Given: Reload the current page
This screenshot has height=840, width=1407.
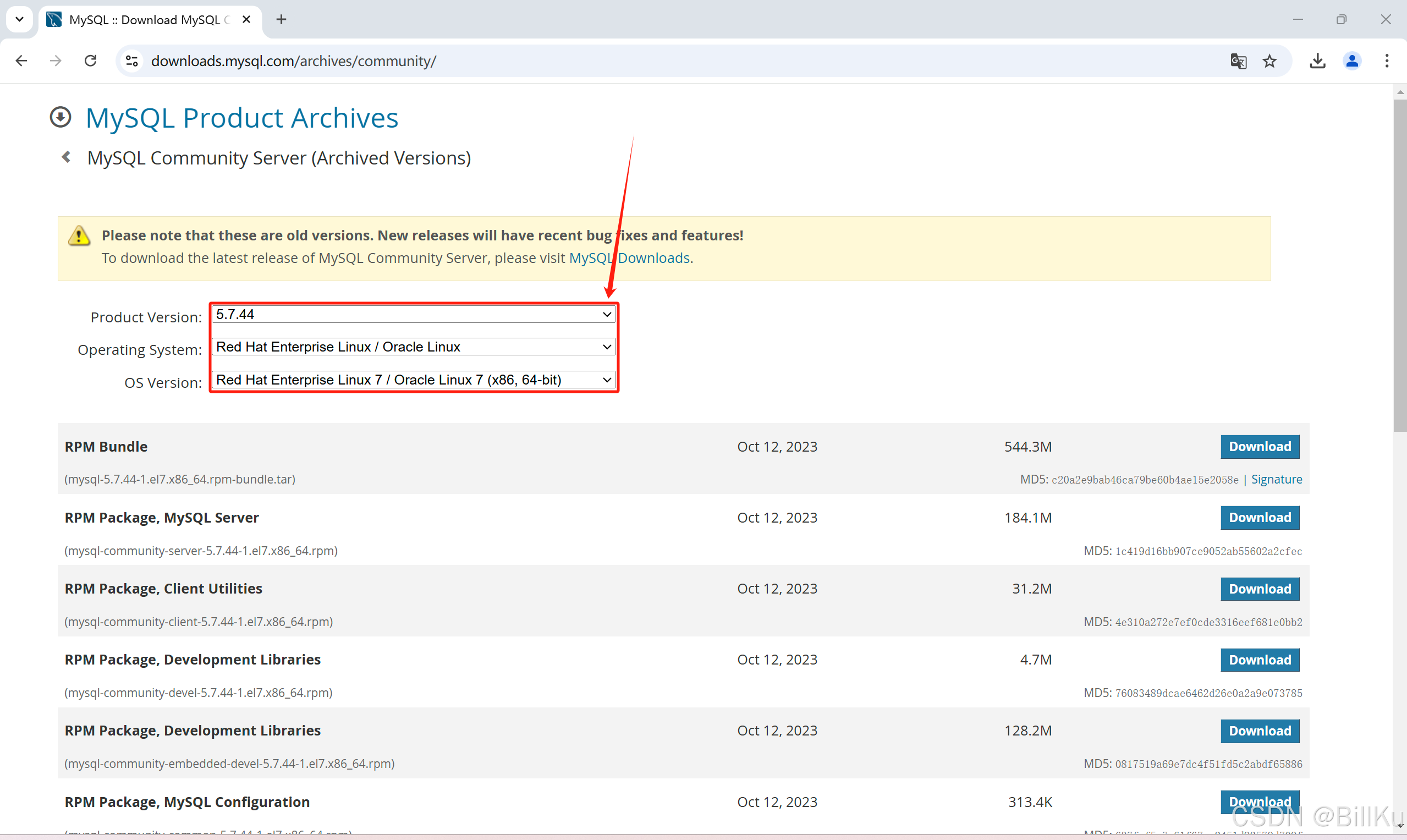Looking at the screenshot, I should click(91, 61).
